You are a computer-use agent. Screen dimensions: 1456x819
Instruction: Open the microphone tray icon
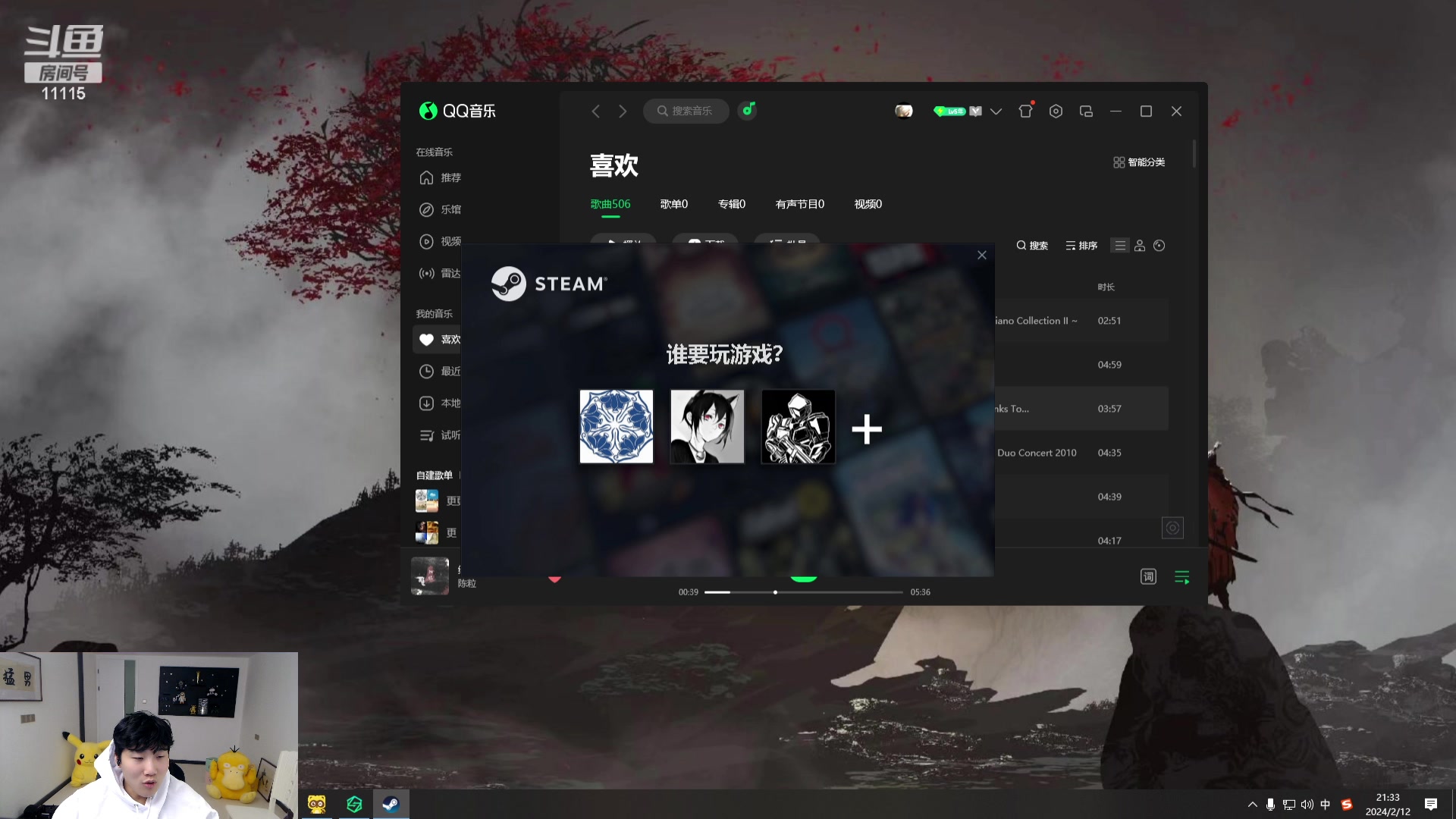point(1271,805)
